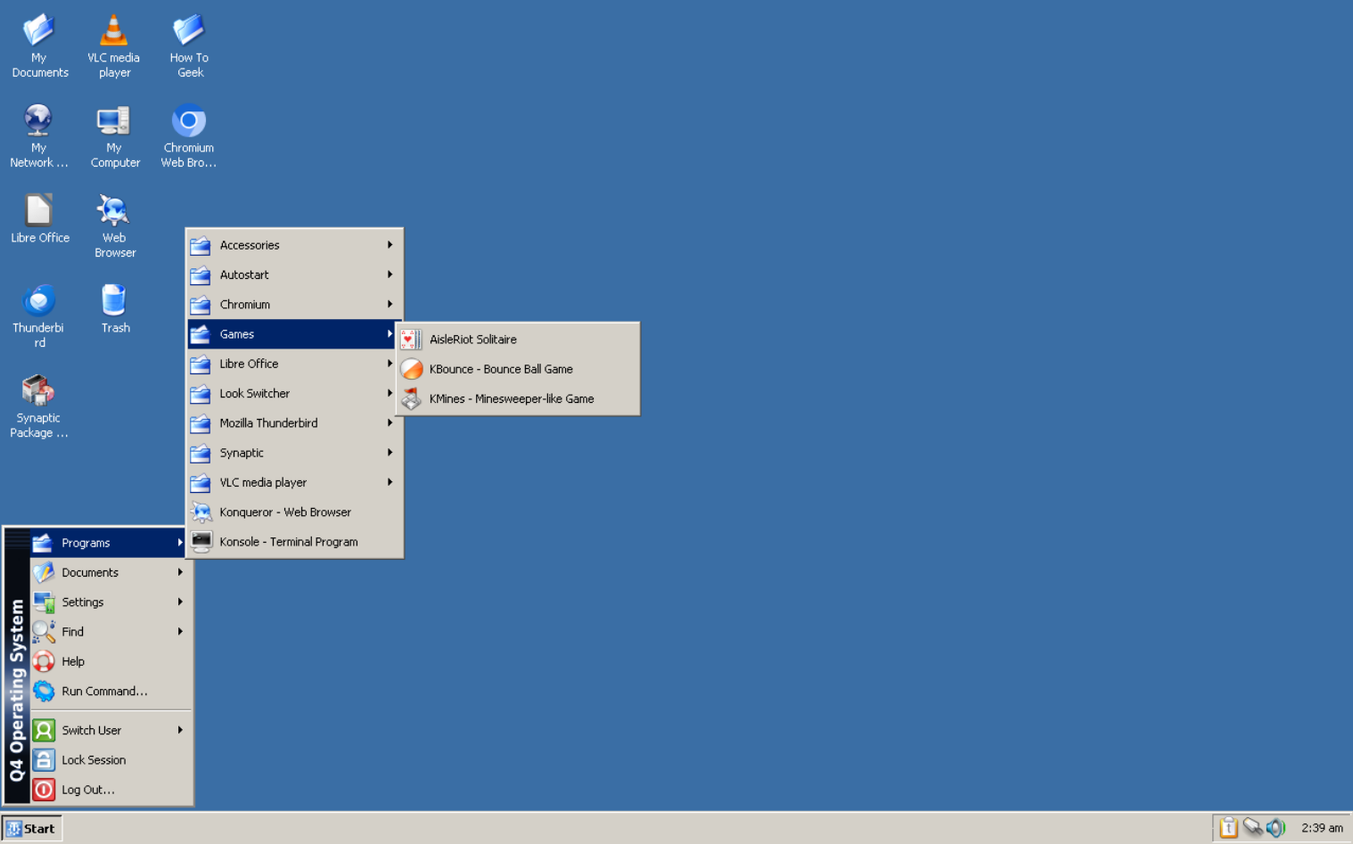Open the Documents start menu entry
This screenshot has width=1353, height=844.
click(x=109, y=573)
